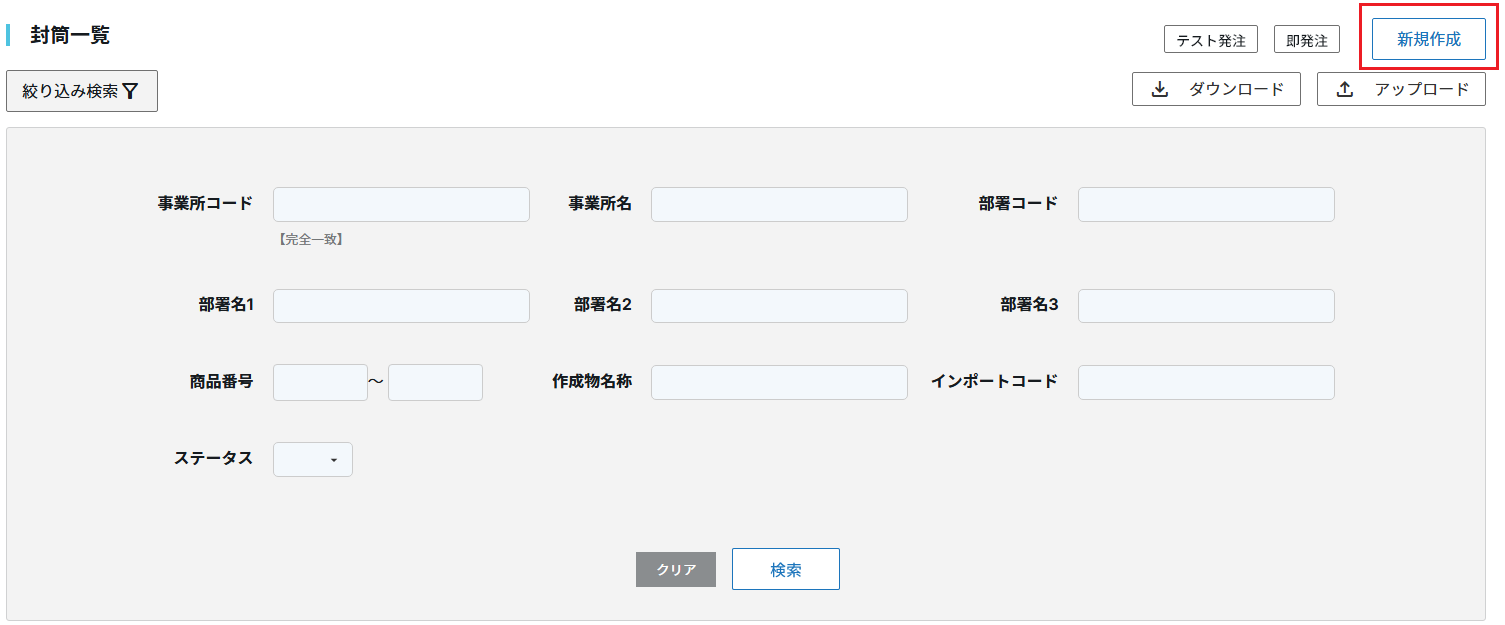Click into the 部署名1 field
Viewport: 1505px width, 625px height.
[401, 306]
